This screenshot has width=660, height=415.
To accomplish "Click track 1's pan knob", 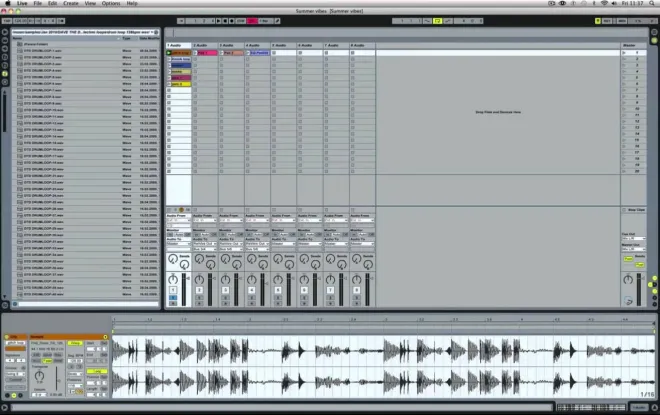I will tap(173, 279).
